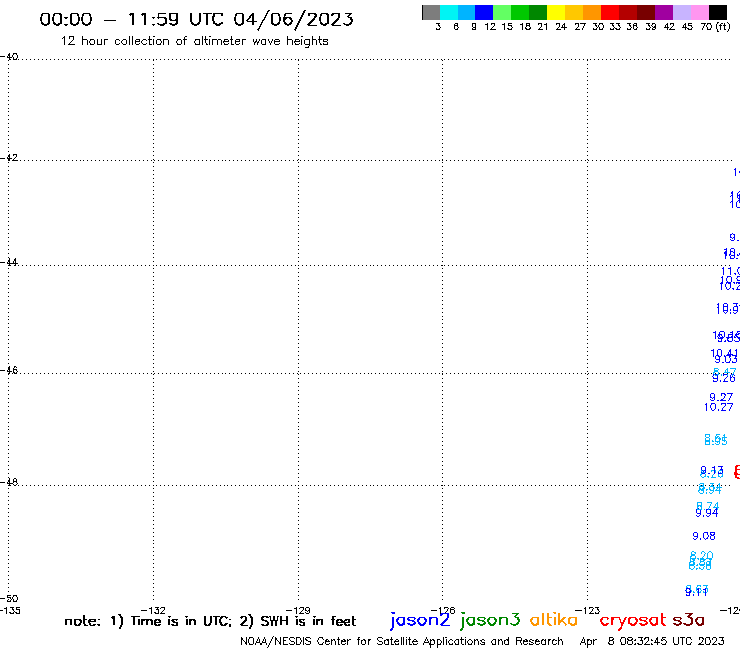Viewport: 740px width, 650px height.
Task: Click the title time range '00:00 – 11:59 UTC'
Action: pyautogui.click(x=133, y=19)
